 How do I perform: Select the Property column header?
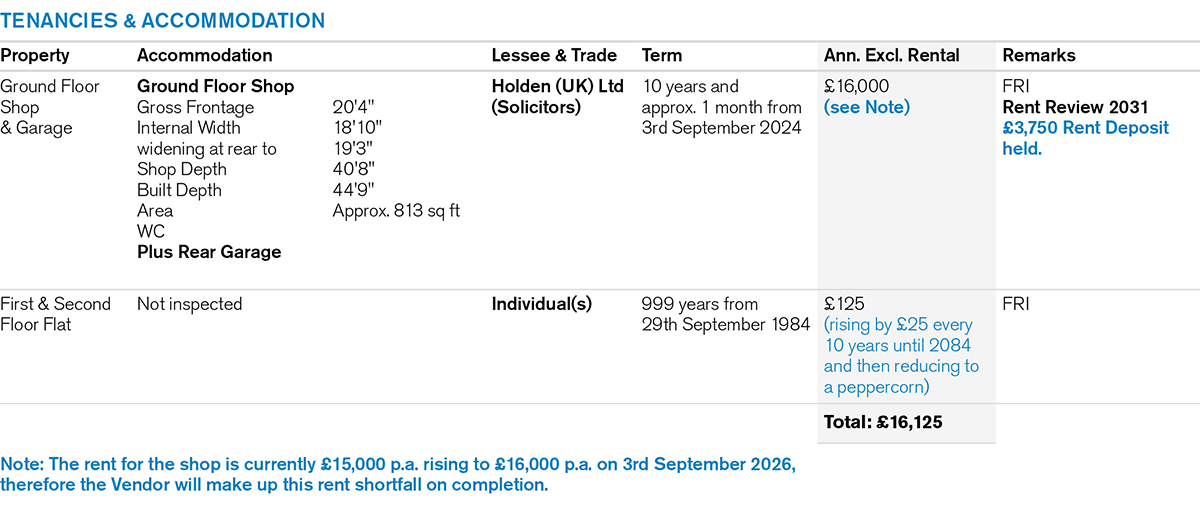click(x=35, y=56)
